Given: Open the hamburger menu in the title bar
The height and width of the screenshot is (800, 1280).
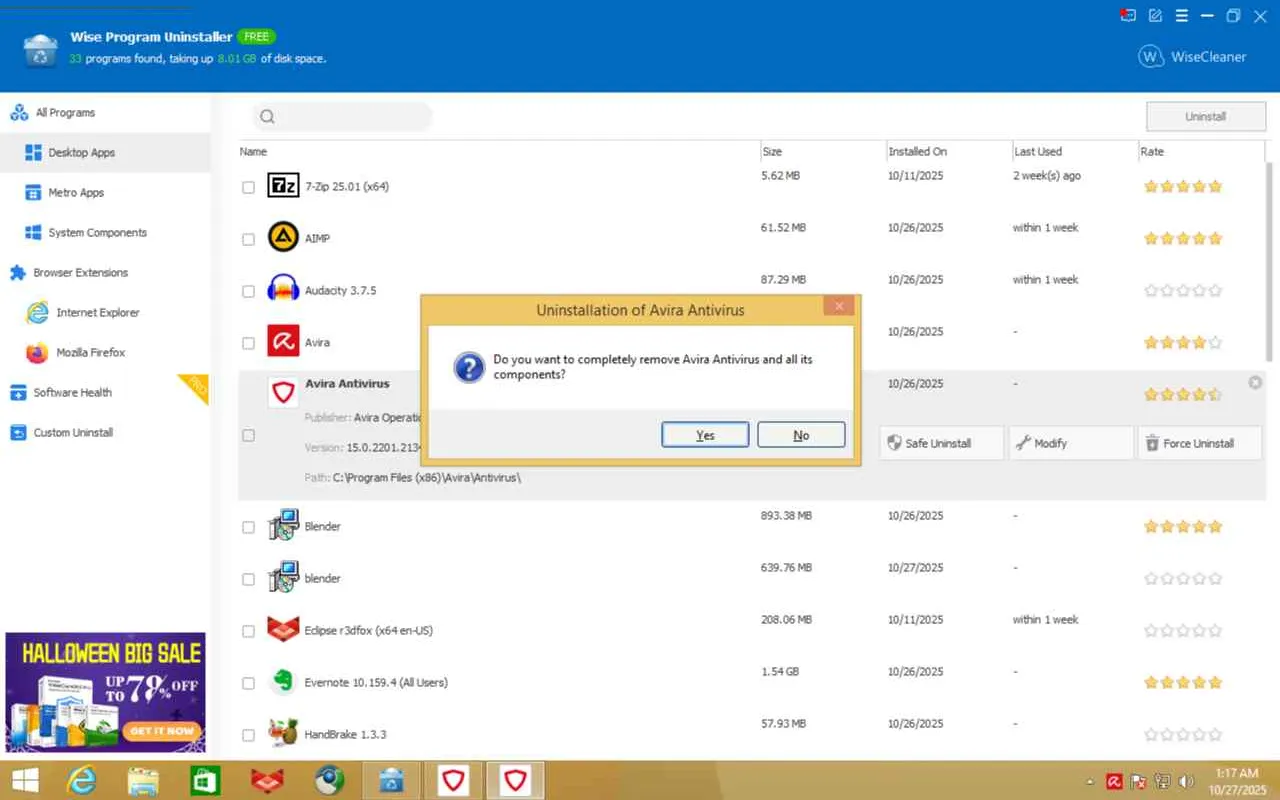Looking at the screenshot, I should [x=1182, y=16].
